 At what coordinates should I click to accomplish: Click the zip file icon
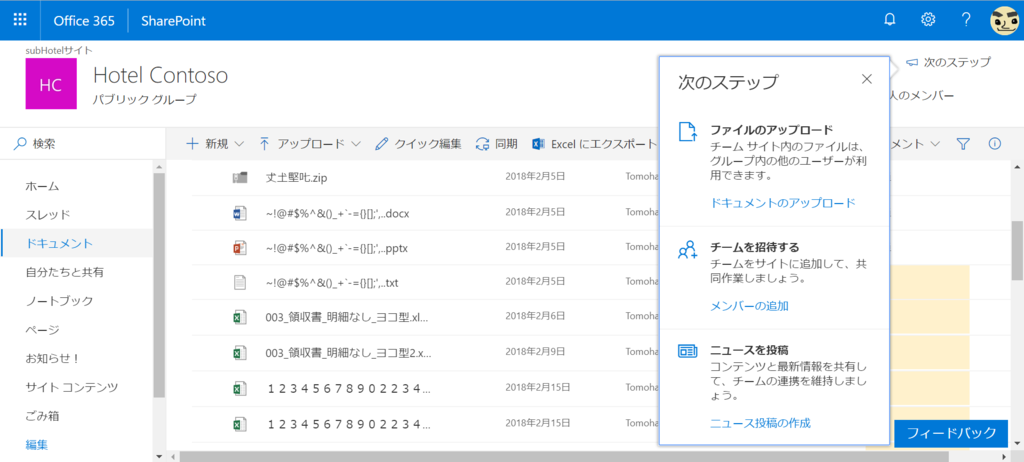pyautogui.click(x=240, y=178)
